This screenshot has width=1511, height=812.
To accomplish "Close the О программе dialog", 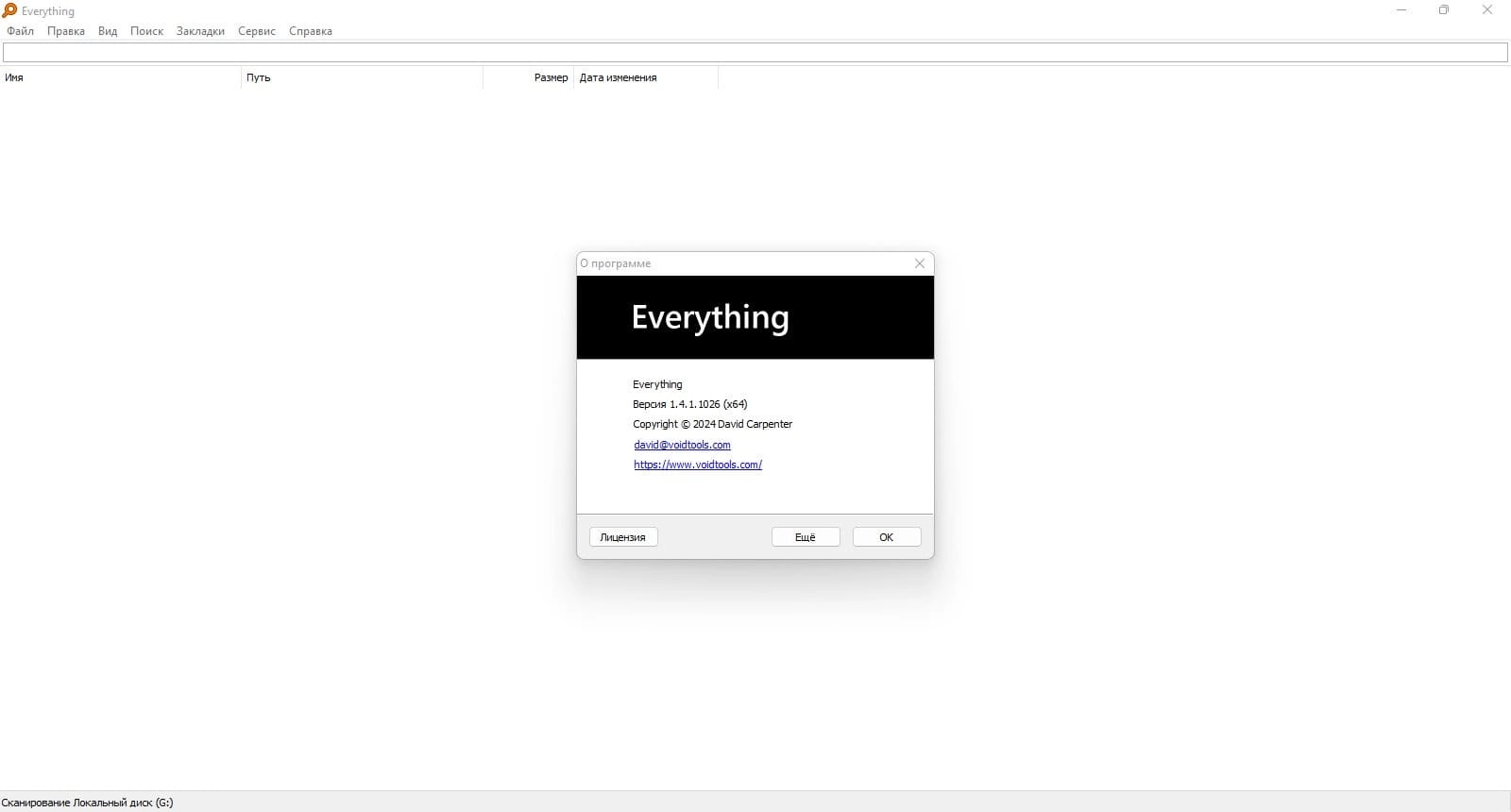I will tap(920, 263).
